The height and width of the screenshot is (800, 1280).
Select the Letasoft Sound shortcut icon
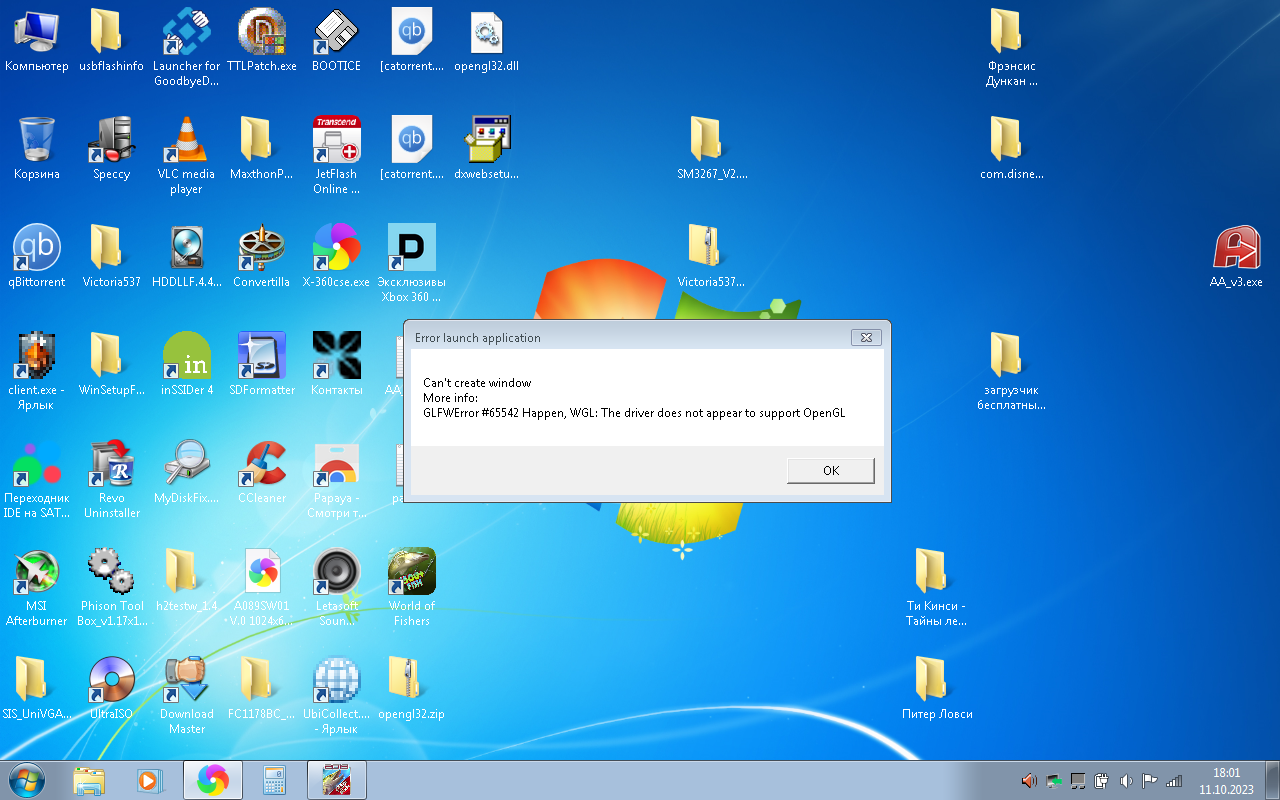337,588
